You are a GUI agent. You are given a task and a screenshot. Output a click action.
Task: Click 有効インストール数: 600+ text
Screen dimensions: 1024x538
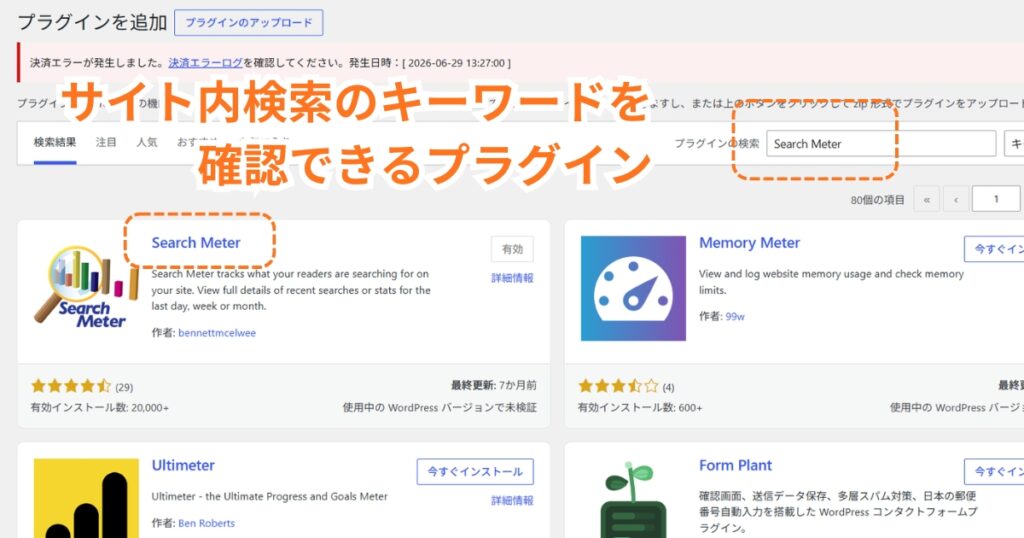coord(640,407)
